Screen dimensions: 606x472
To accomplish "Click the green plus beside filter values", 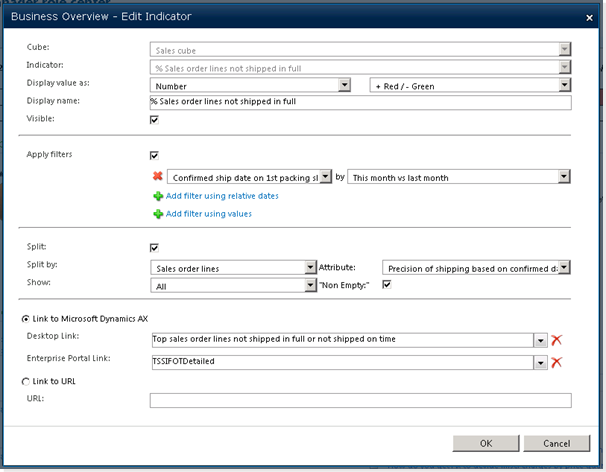I will tap(157, 214).
